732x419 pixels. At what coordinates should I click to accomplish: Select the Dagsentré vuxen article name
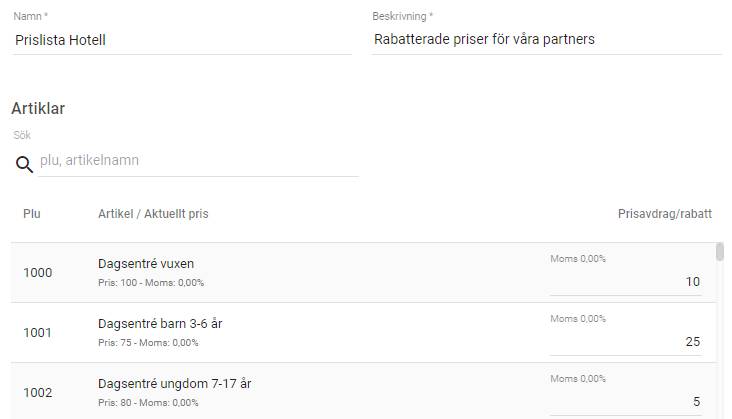[146, 264]
